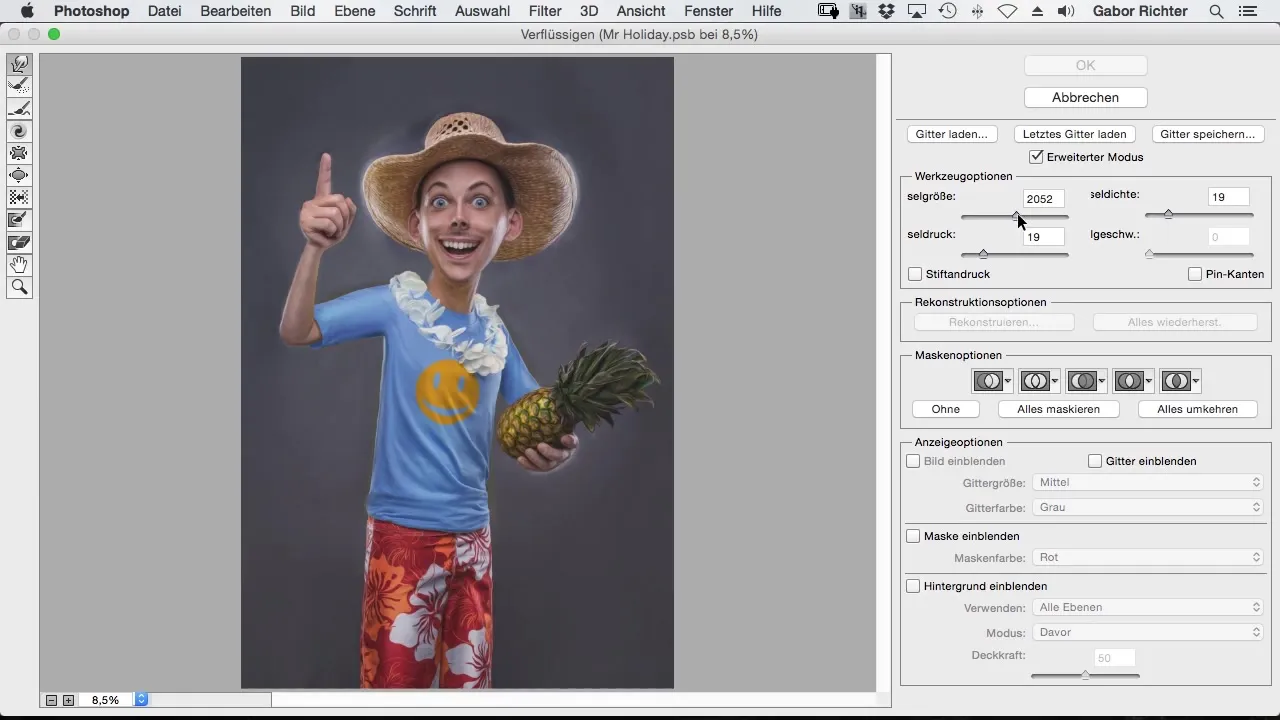Select the Freeze Mask tool
1280x720 pixels.
19,219
